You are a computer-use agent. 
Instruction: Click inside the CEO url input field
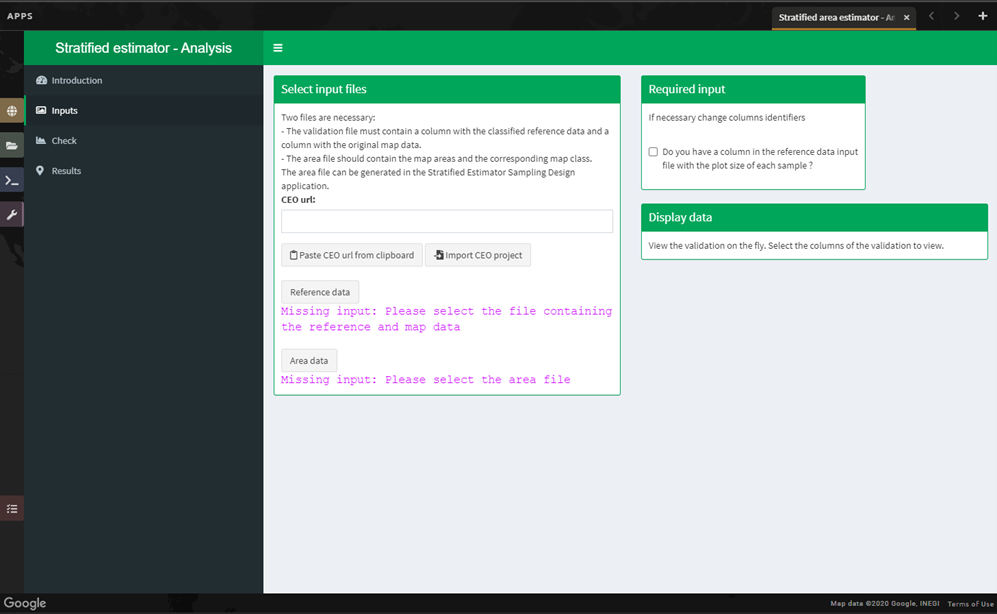[446, 221]
